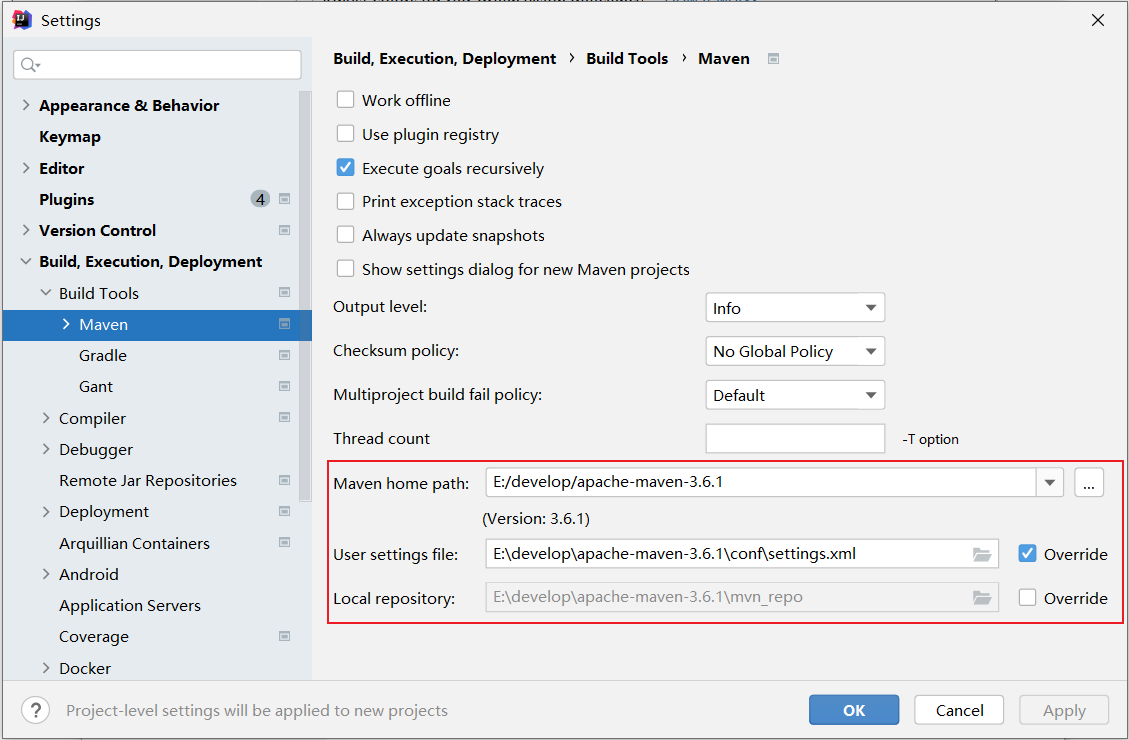Click the help question mark icon
This screenshot has width=1129, height=740.
click(35, 710)
